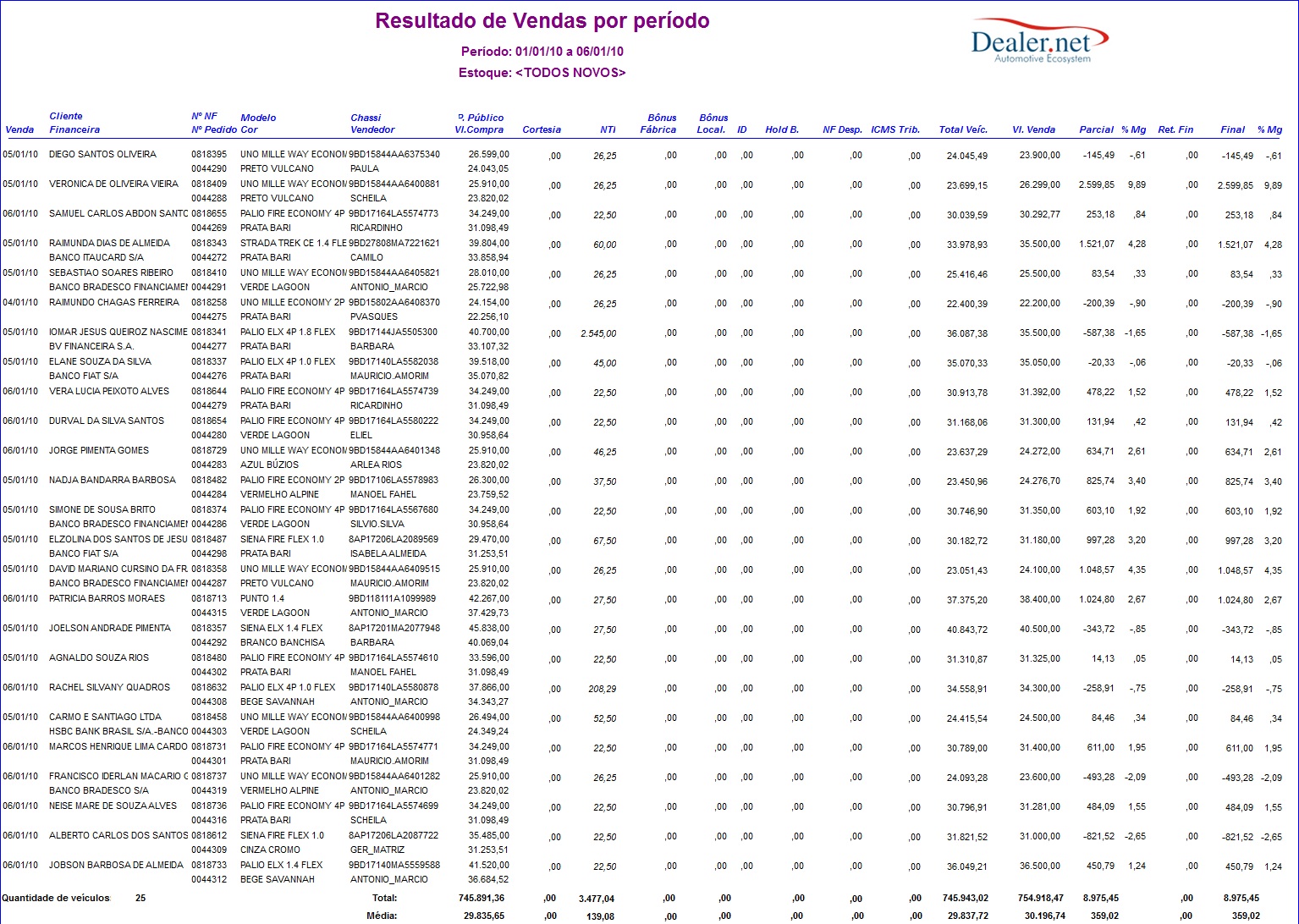Click chassi 9BD118111A1099989
The width and height of the screenshot is (1299, 924).
click(393, 599)
